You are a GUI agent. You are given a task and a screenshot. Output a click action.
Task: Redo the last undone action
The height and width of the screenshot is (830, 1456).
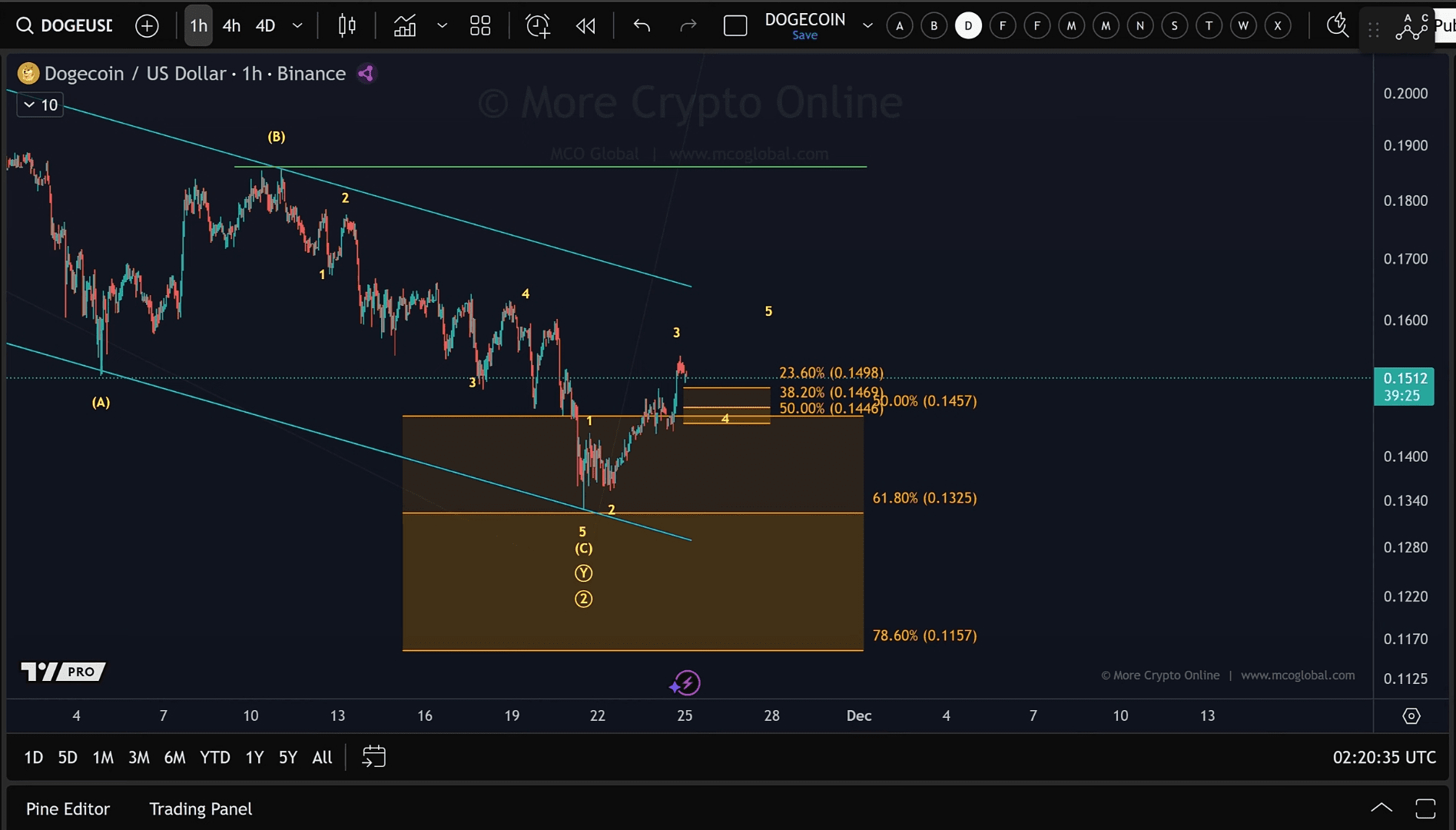688,26
